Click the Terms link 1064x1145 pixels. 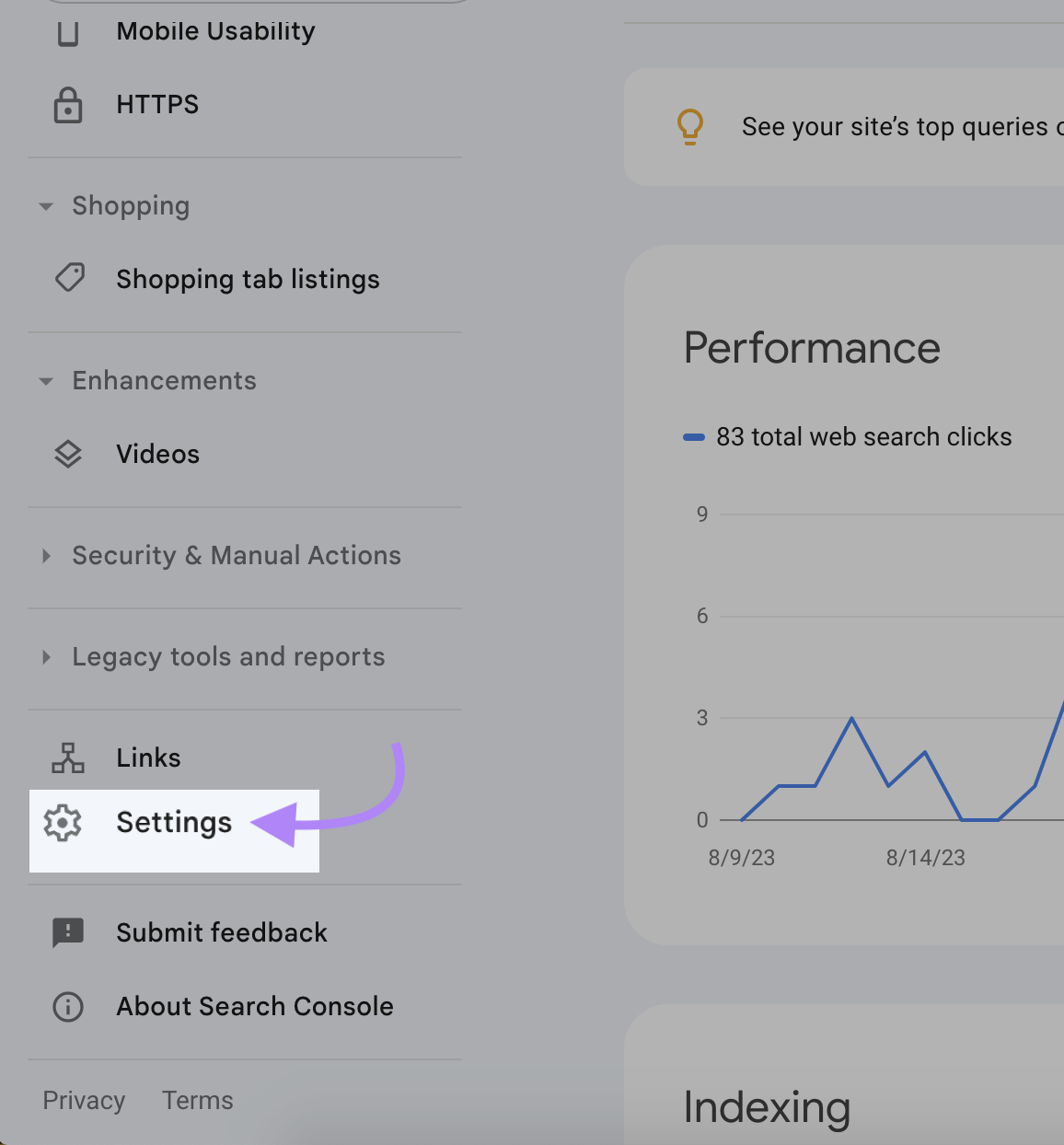click(x=197, y=1100)
